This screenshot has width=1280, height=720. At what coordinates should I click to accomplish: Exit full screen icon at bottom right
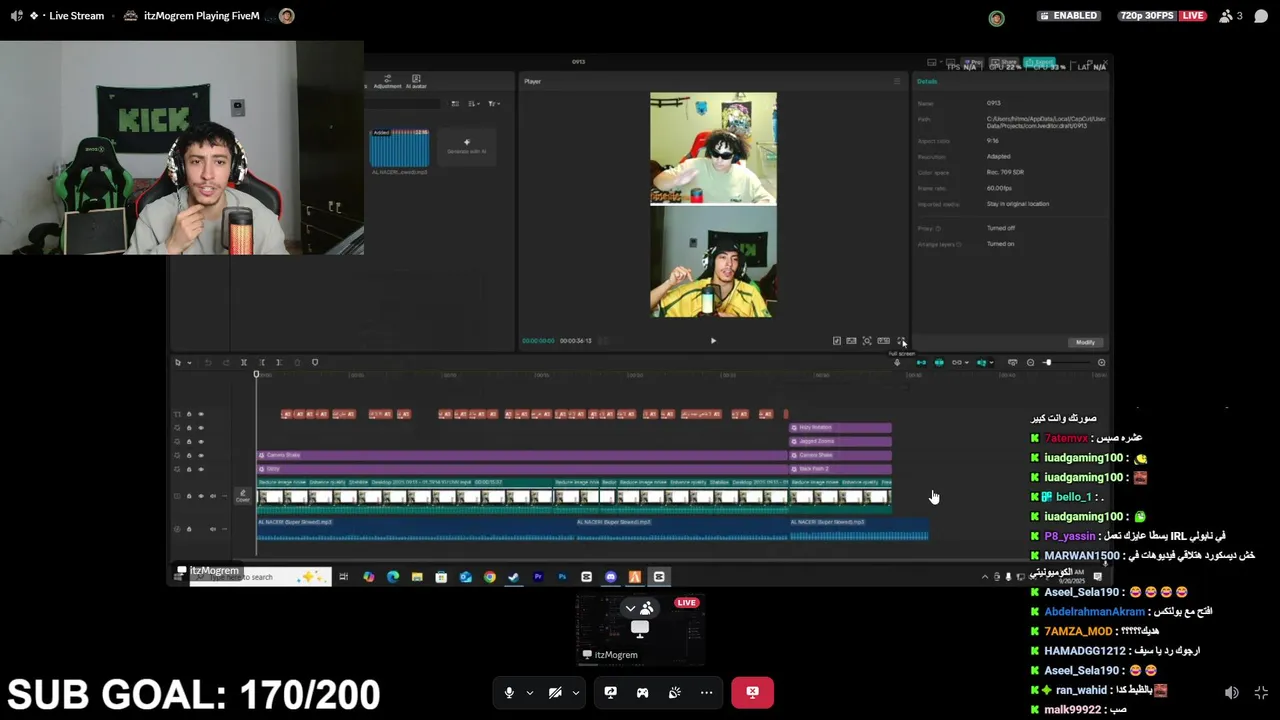(x=1261, y=692)
